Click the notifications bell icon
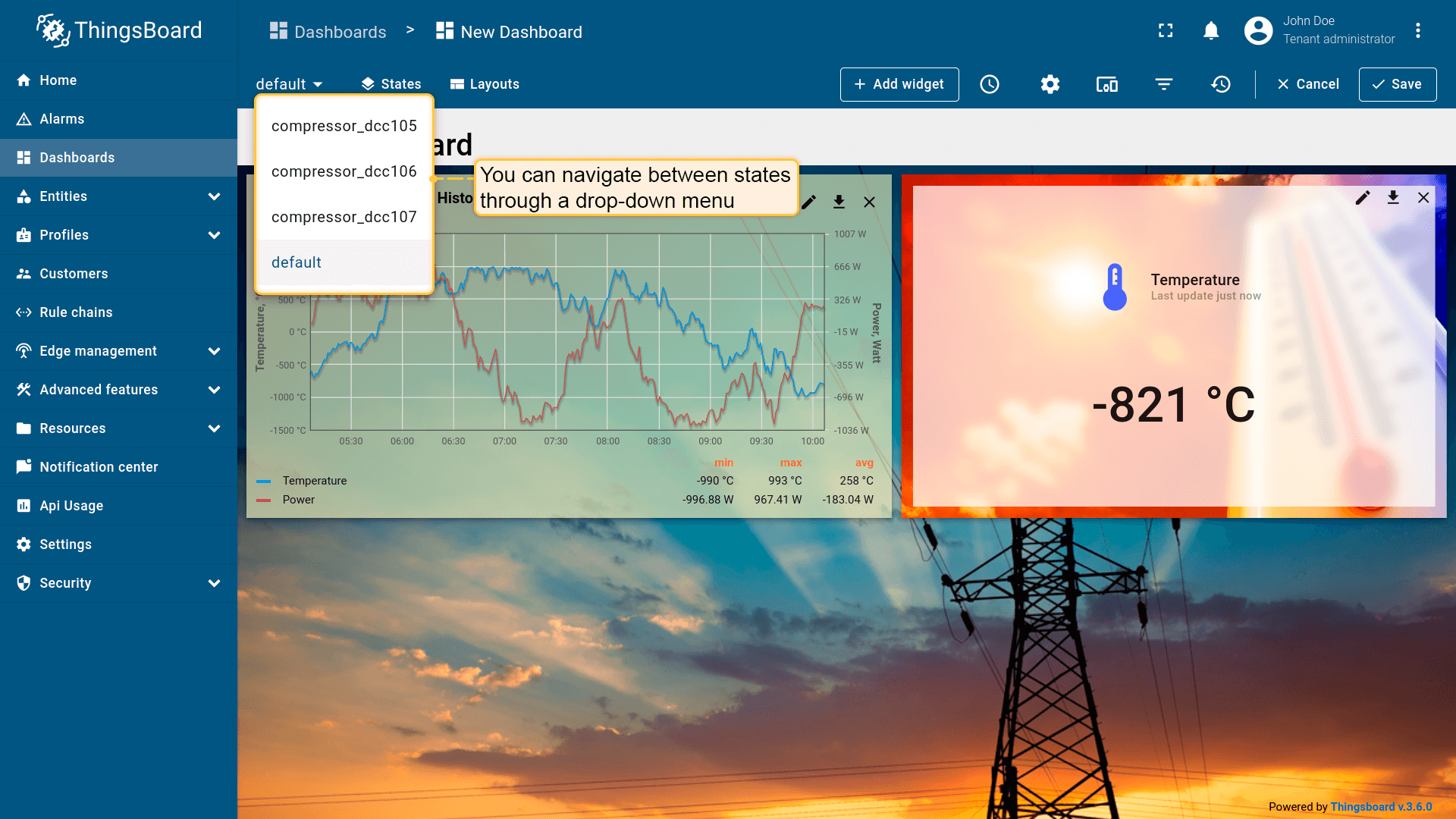The width and height of the screenshot is (1456, 819). pos(1211,30)
